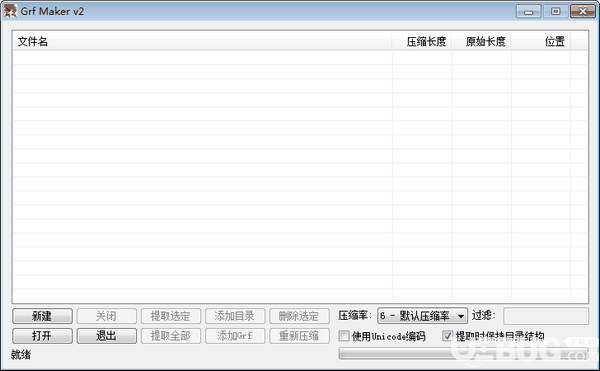The width and height of the screenshot is (600, 371).
Task: Click the 添加Grf button
Action: click(235, 336)
